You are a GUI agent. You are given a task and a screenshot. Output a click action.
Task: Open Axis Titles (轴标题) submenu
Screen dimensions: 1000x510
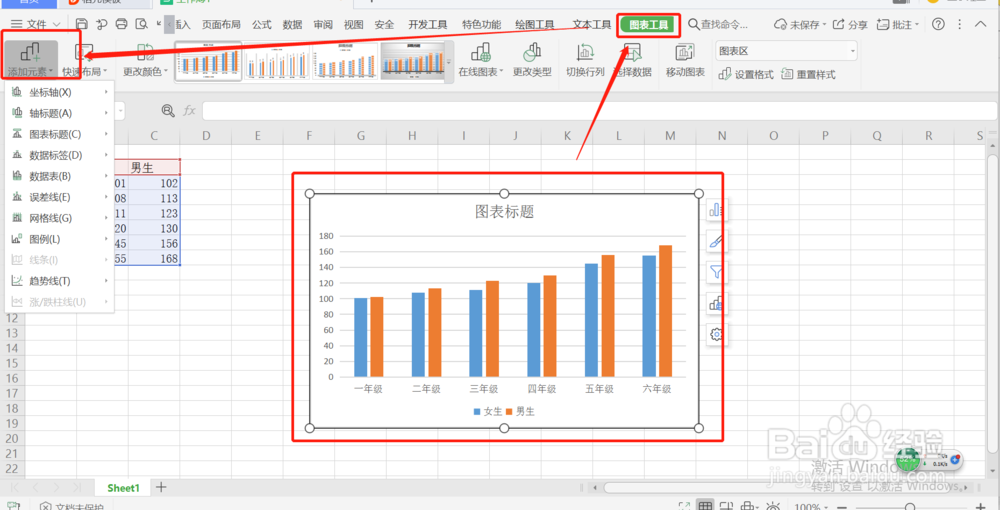[59, 113]
